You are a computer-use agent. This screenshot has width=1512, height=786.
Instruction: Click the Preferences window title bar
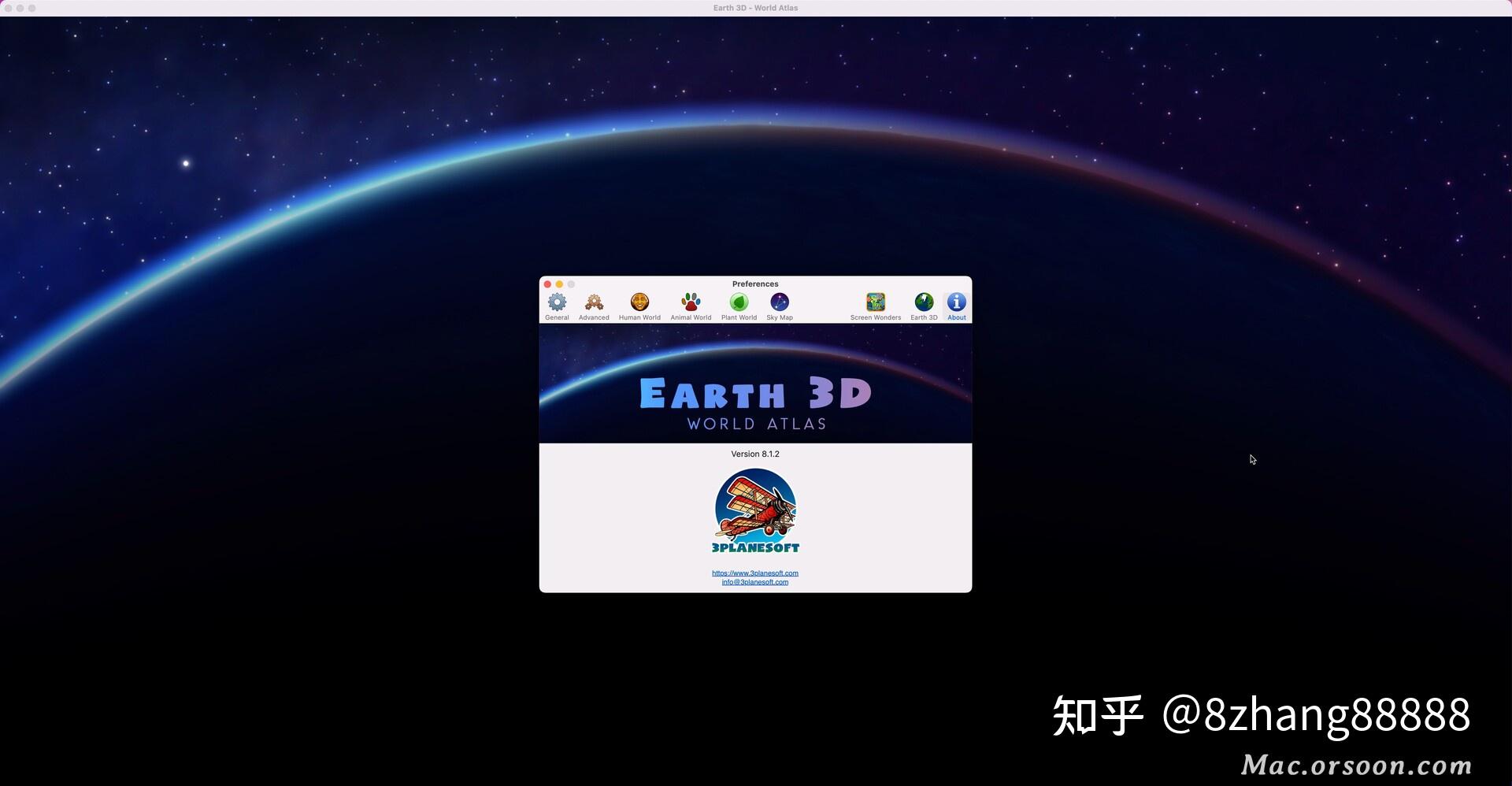[x=754, y=284]
